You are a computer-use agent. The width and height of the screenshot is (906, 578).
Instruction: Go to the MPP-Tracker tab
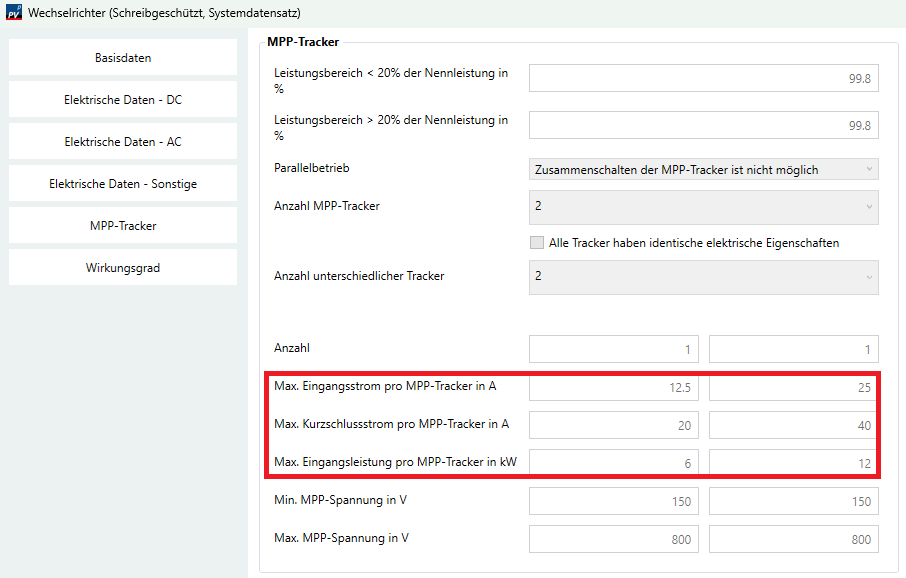123,226
